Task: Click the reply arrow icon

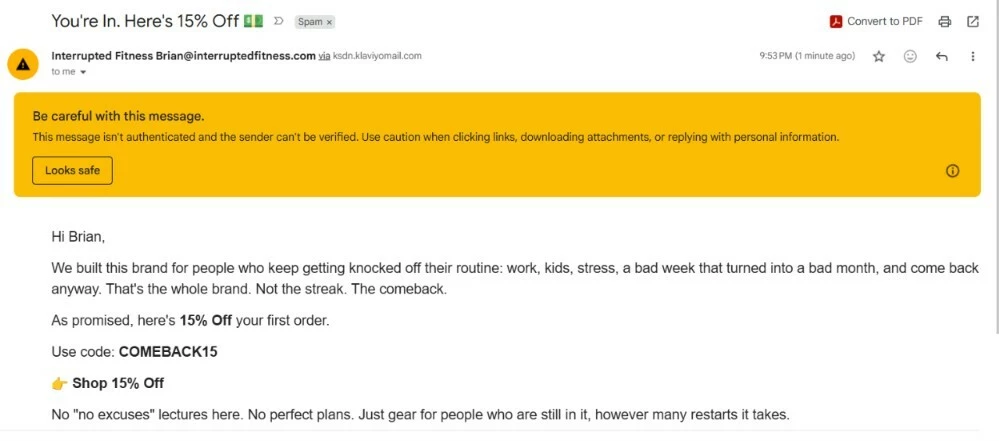Action: 942,57
